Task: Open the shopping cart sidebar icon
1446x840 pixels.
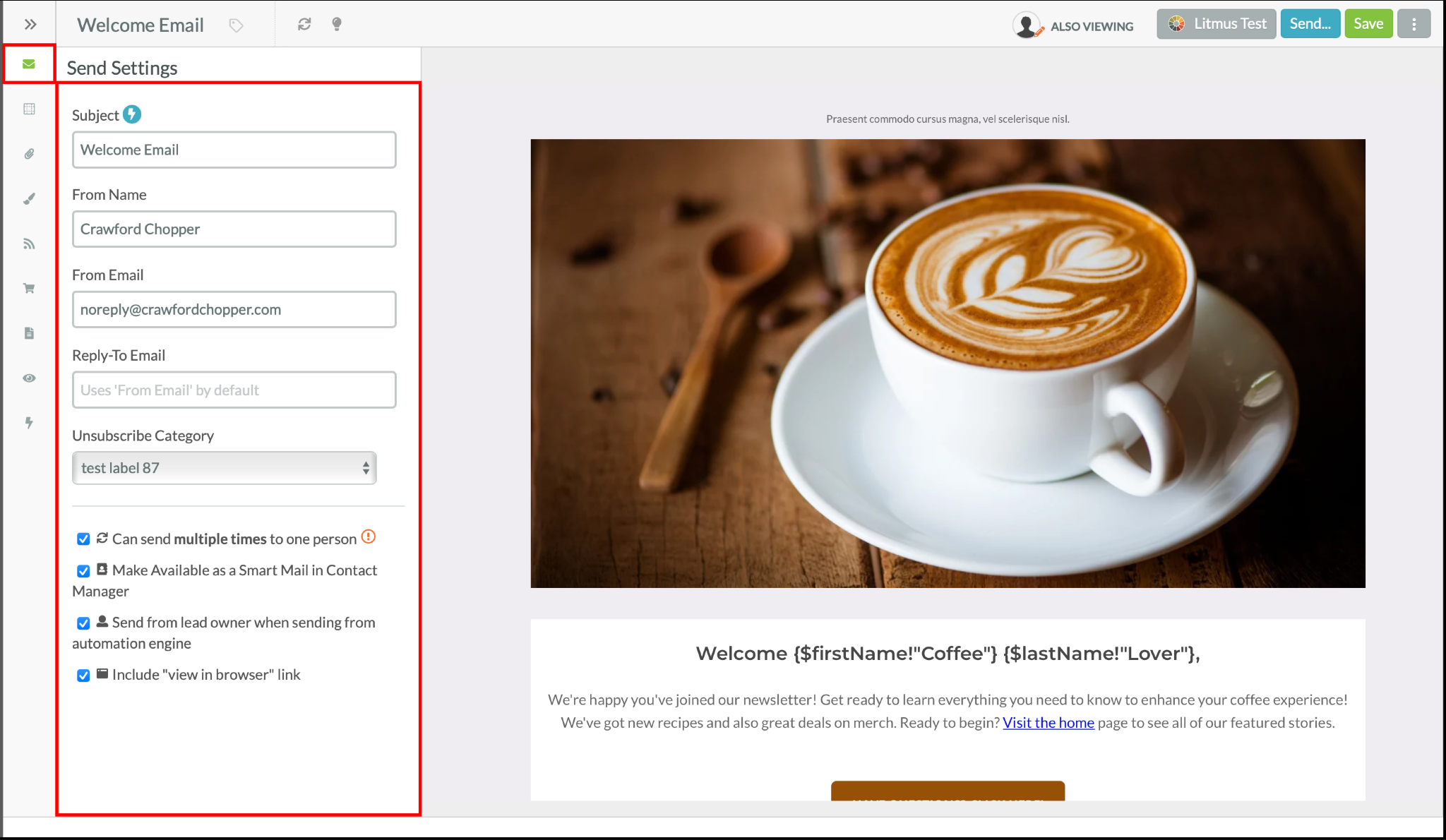Action: 29,288
